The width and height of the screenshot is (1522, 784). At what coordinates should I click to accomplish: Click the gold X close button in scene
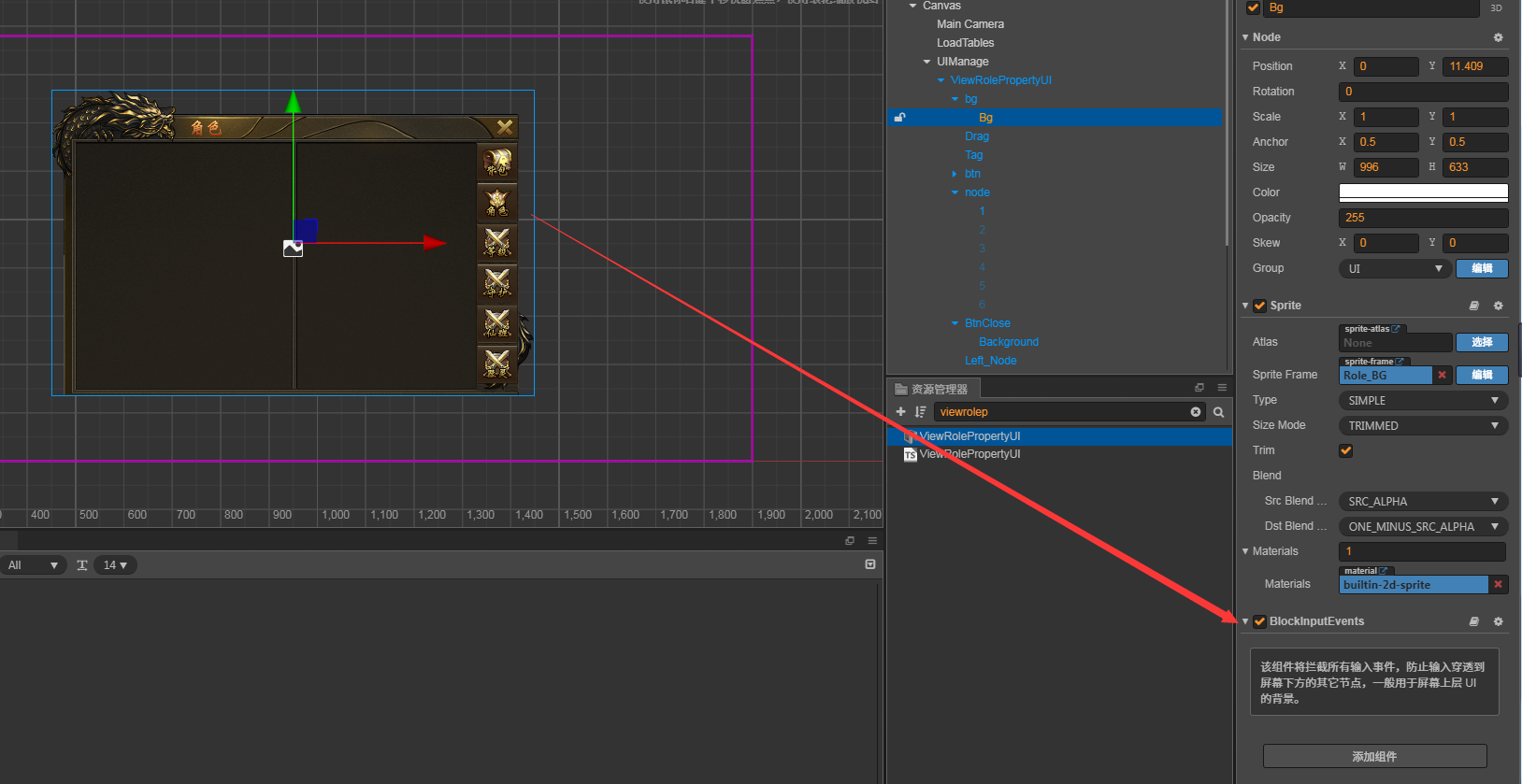coord(505,127)
